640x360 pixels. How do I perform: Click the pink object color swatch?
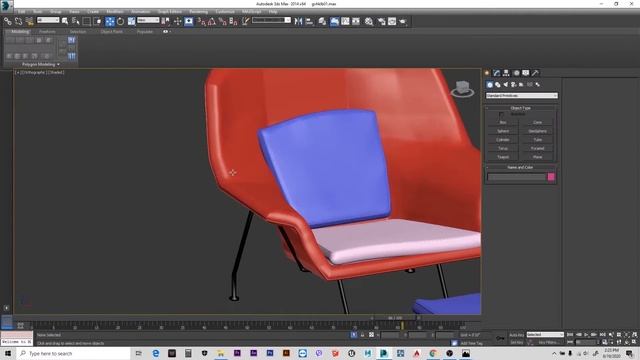pos(551,177)
